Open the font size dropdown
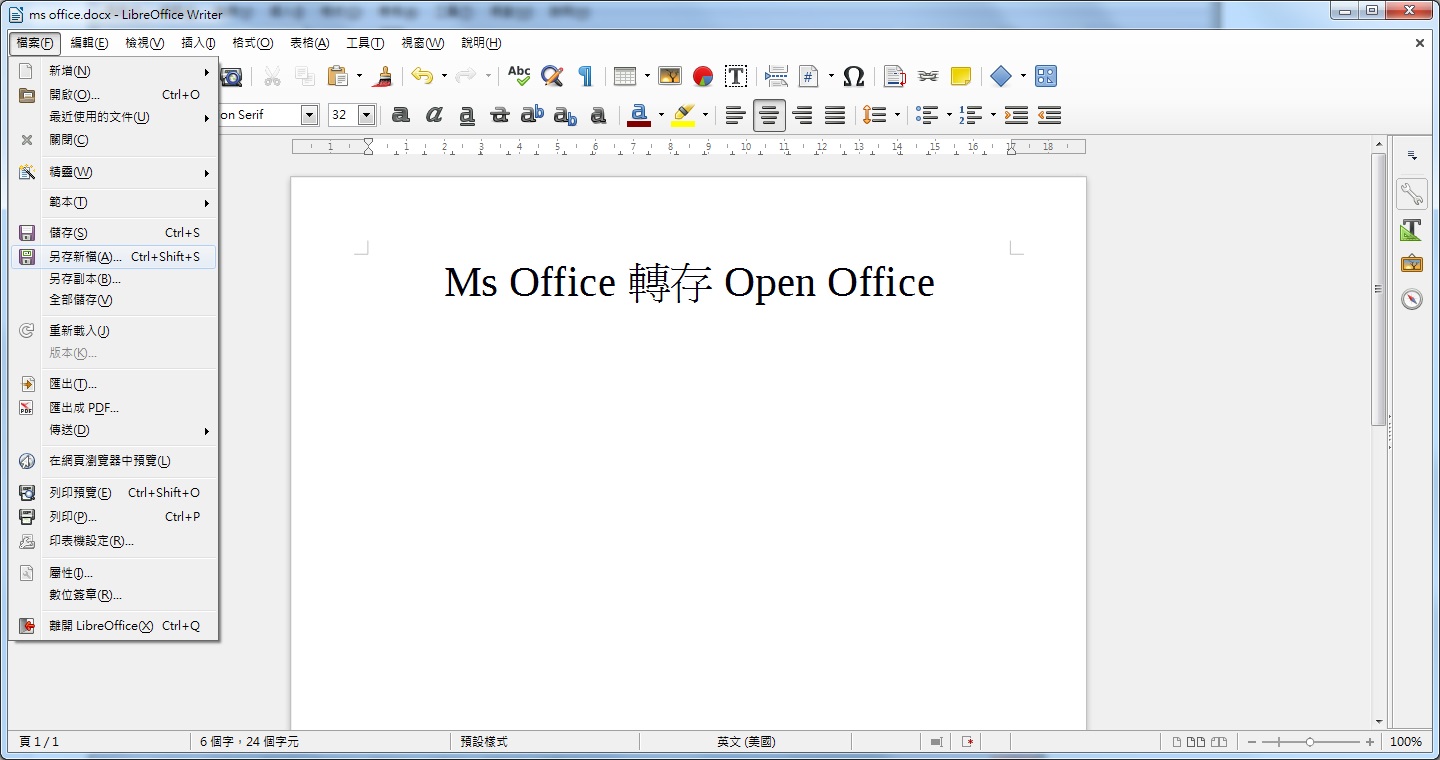The height and width of the screenshot is (760, 1440). (x=366, y=115)
